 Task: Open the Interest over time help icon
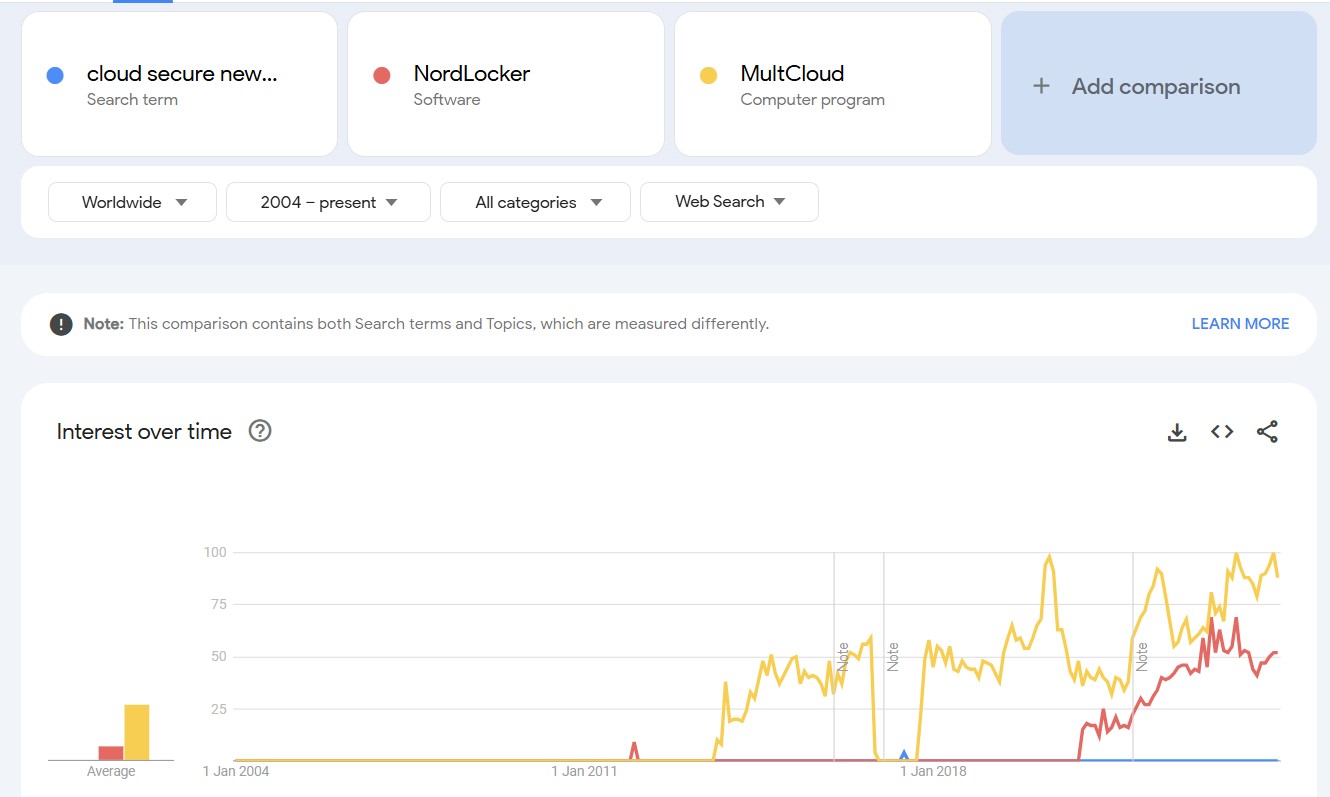point(260,431)
